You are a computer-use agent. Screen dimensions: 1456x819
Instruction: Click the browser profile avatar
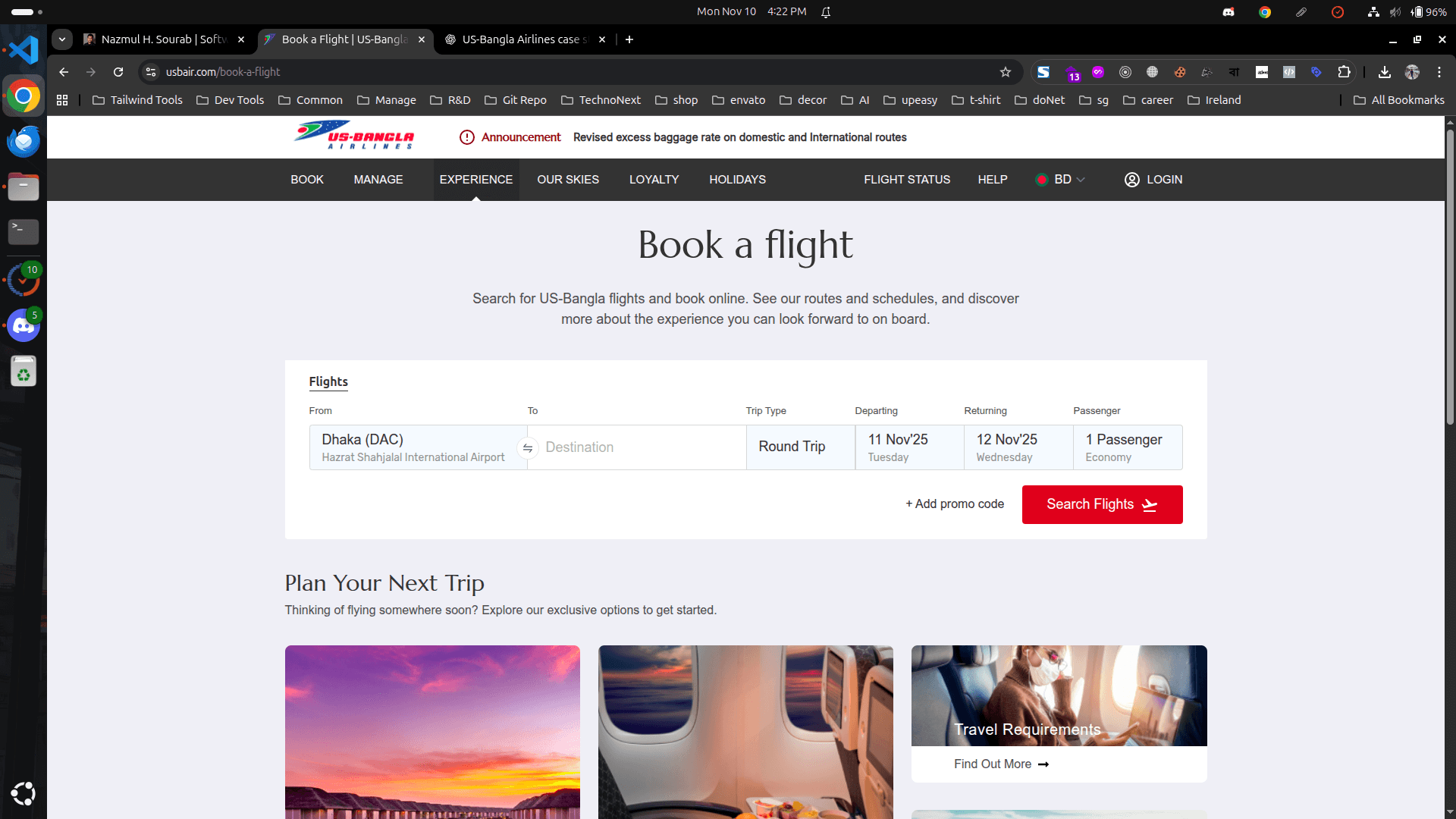click(1412, 72)
